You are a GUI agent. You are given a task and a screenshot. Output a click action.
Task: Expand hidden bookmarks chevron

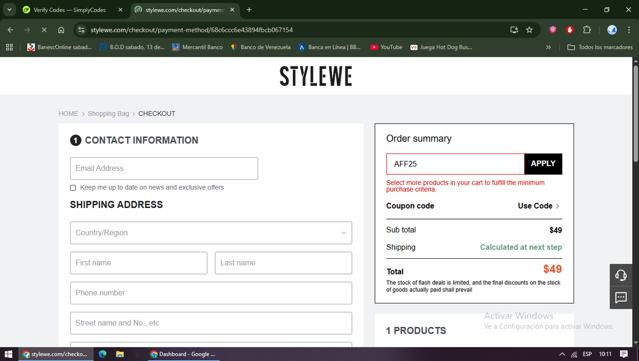pyautogui.click(x=548, y=47)
